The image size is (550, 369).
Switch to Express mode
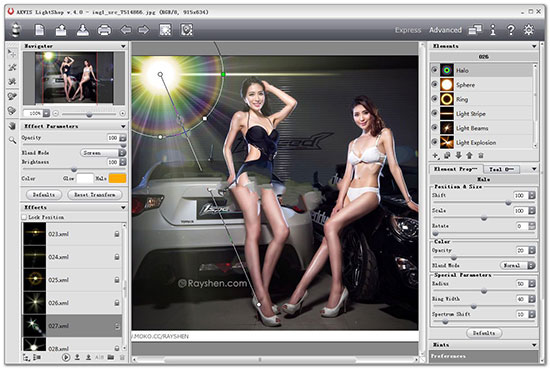point(408,30)
